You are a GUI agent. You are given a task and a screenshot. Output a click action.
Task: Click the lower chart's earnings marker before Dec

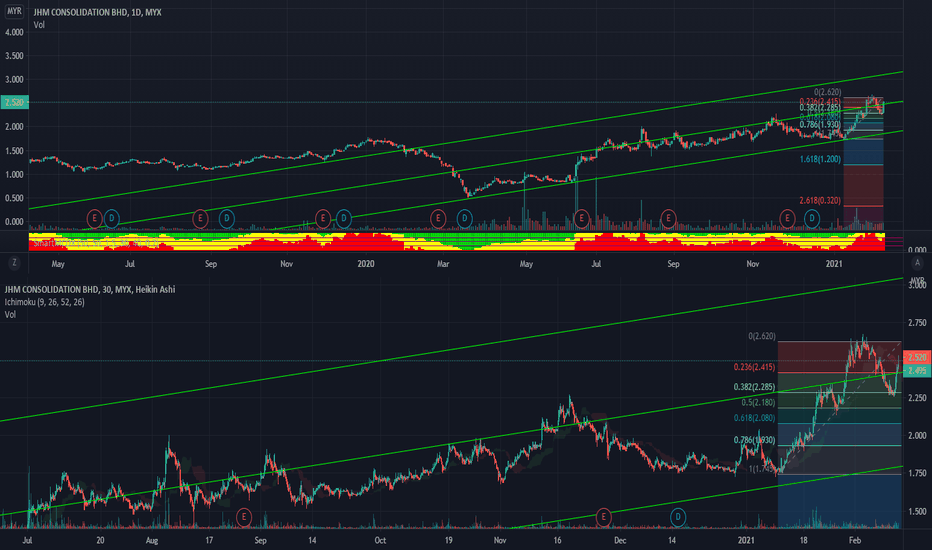pos(603,517)
